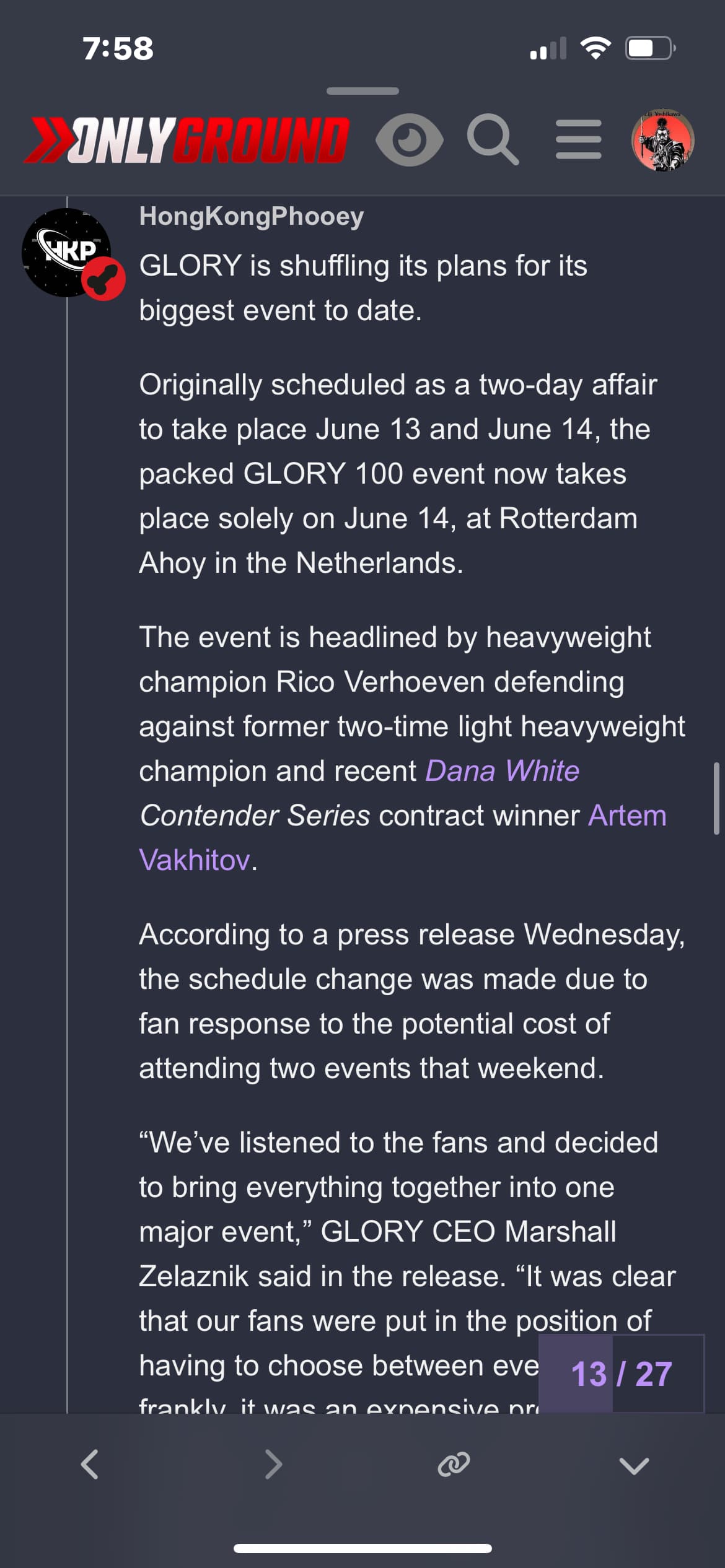
Task: Toggle the eye visibility icon in header
Action: click(409, 140)
